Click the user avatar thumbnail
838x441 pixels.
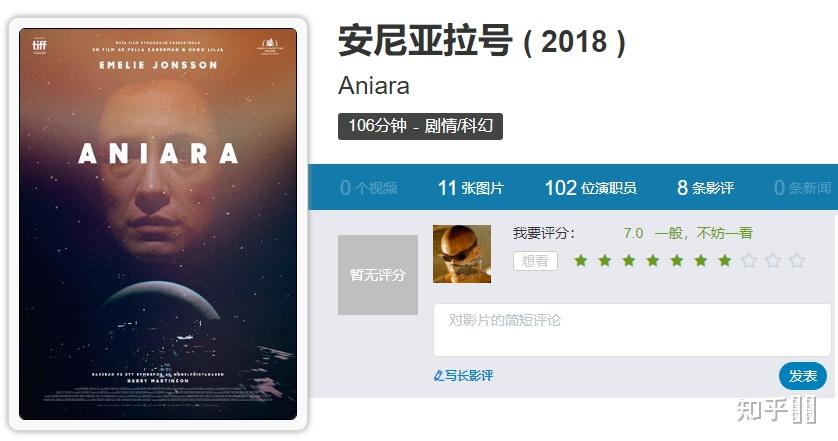462,254
